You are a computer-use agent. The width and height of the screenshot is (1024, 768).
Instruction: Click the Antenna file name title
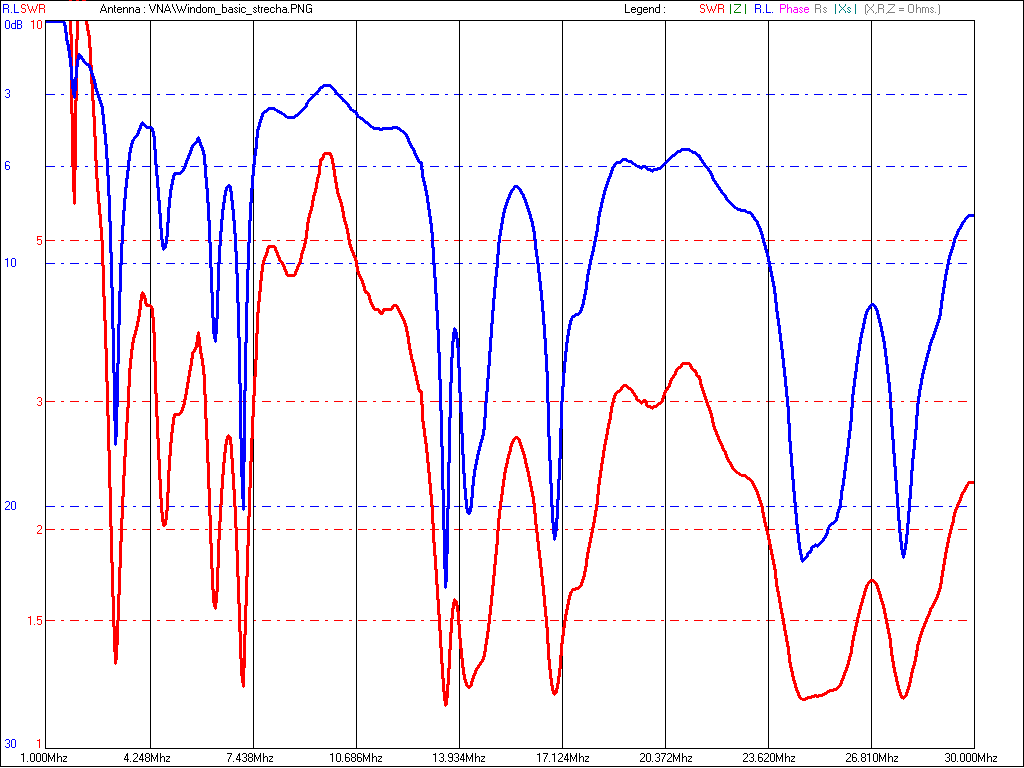coord(206,9)
